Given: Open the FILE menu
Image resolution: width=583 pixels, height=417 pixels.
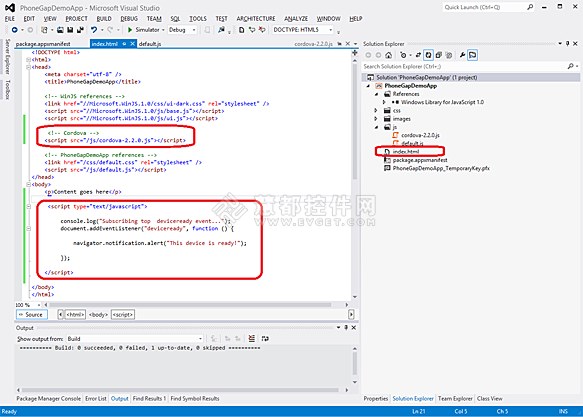Looking at the screenshot, I should pos(10,19).
